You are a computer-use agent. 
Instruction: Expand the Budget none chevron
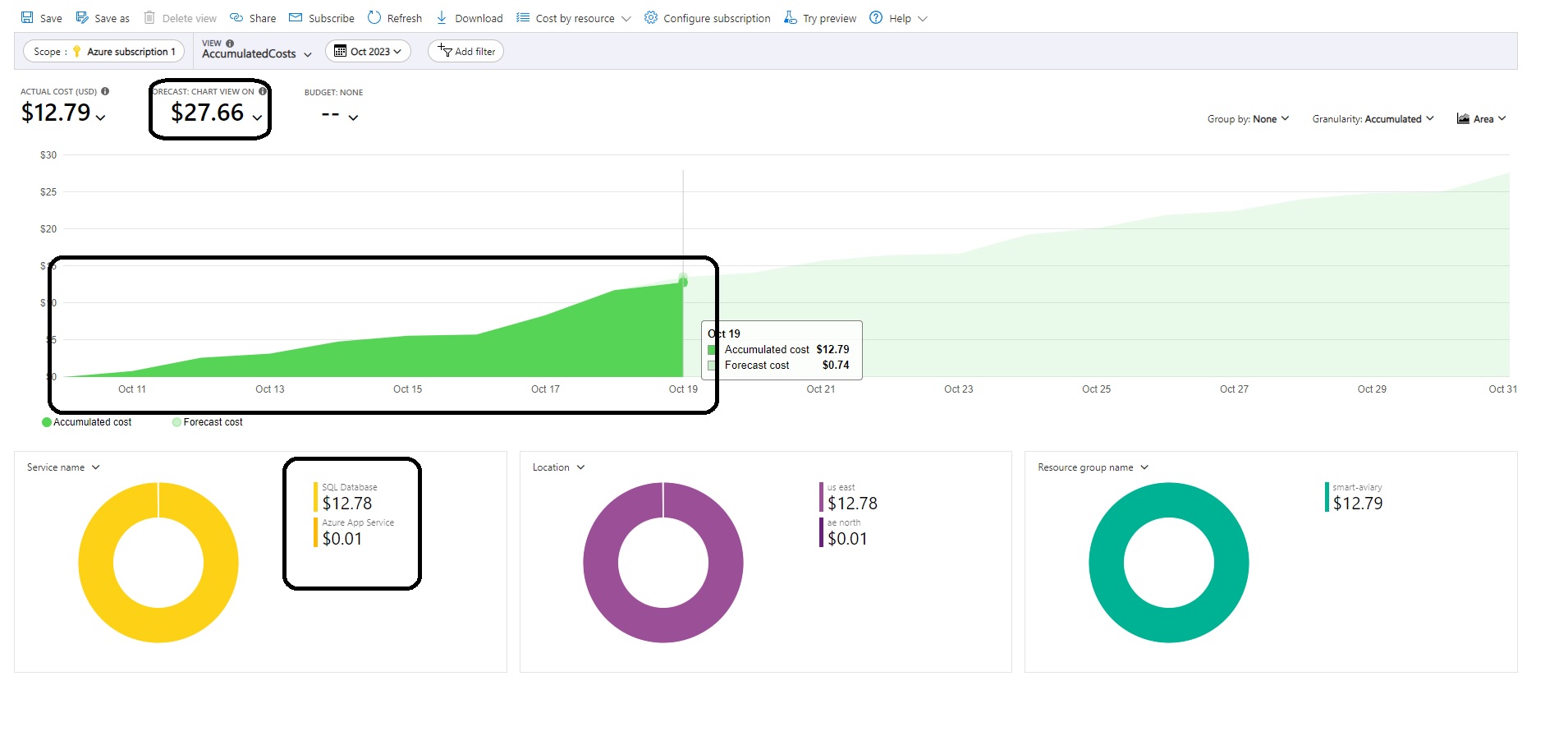coord(353,117)
